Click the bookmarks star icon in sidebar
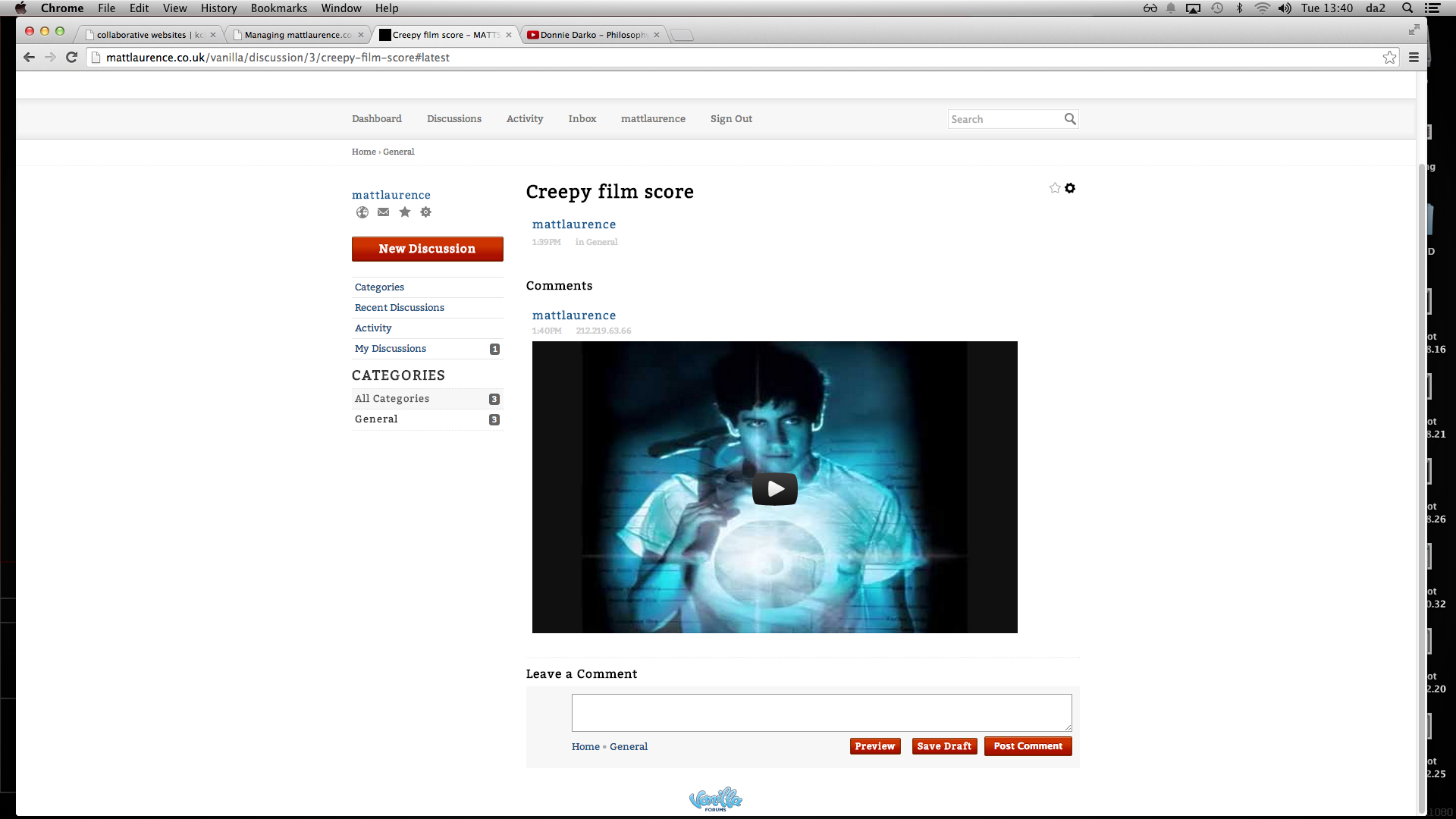Viewport: 1456px width, 819px height. click(405, 212)
